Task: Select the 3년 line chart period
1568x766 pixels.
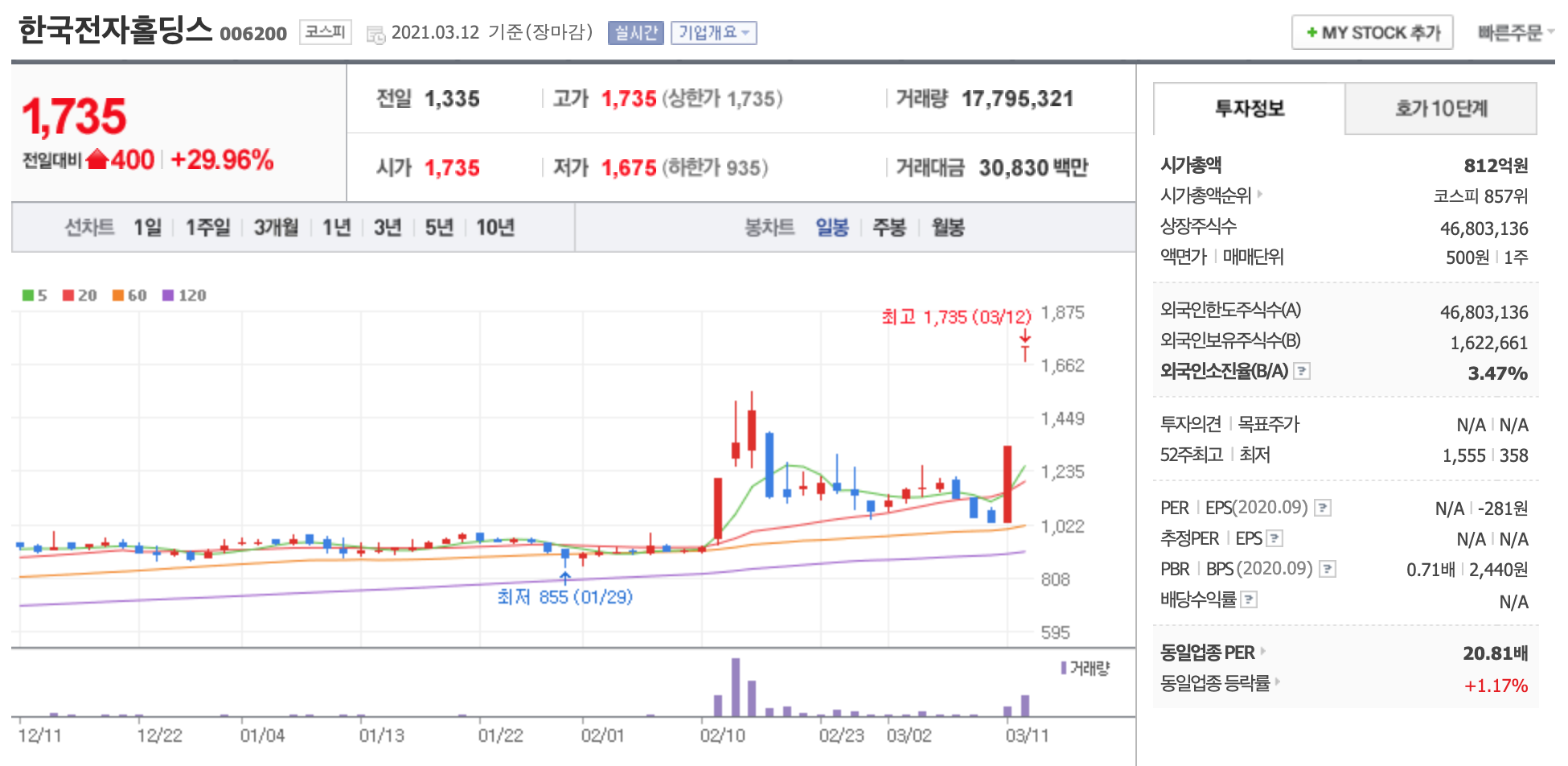Action: click(388, 228)
